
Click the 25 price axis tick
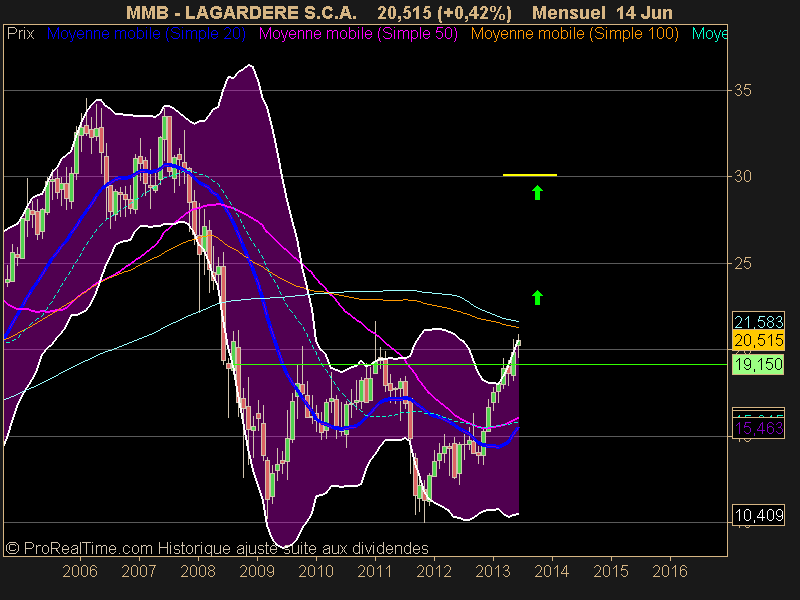click(x=742, y=263)
